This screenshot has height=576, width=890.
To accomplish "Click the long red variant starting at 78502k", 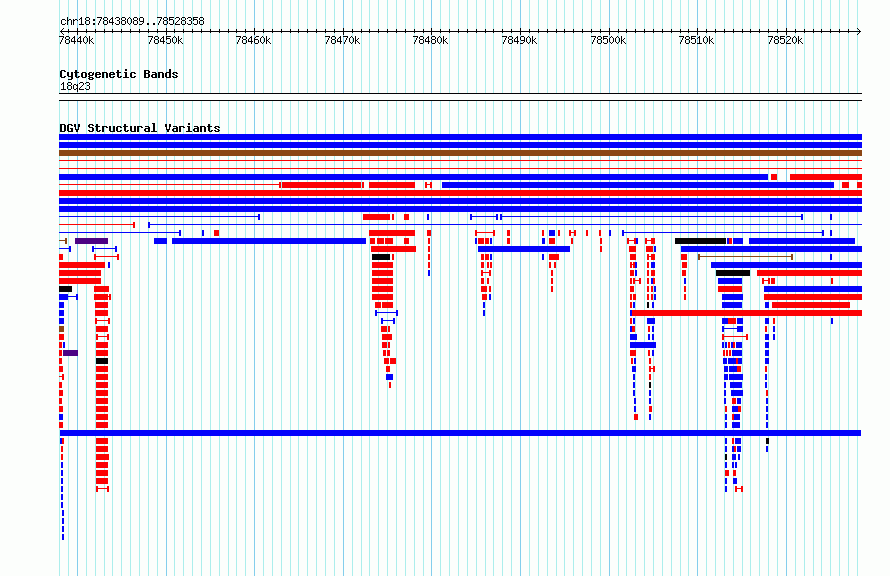I will pyautogui.click(x=746, y=313).
